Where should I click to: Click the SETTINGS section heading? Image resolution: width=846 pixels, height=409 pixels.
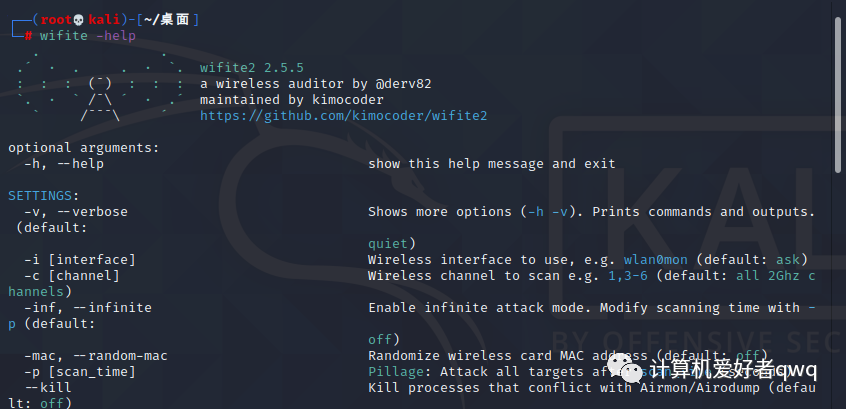click(40, 196)
